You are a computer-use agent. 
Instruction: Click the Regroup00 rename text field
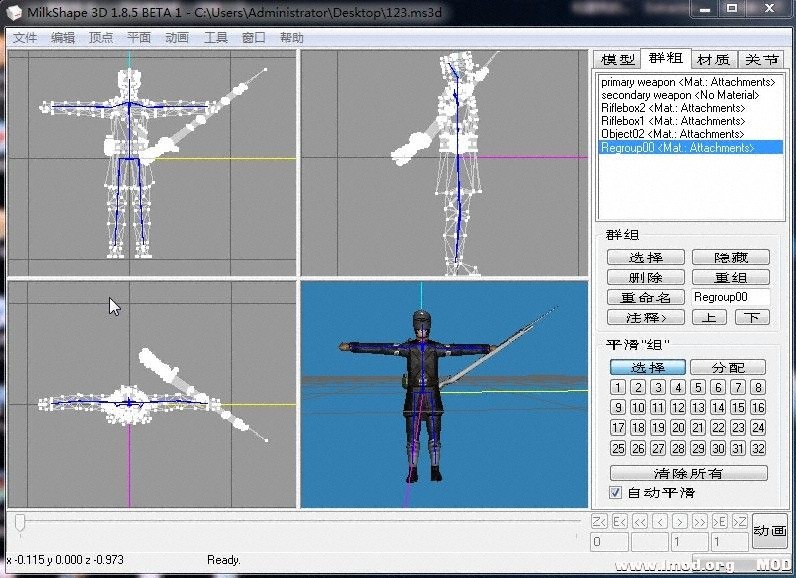coord(730,297)
